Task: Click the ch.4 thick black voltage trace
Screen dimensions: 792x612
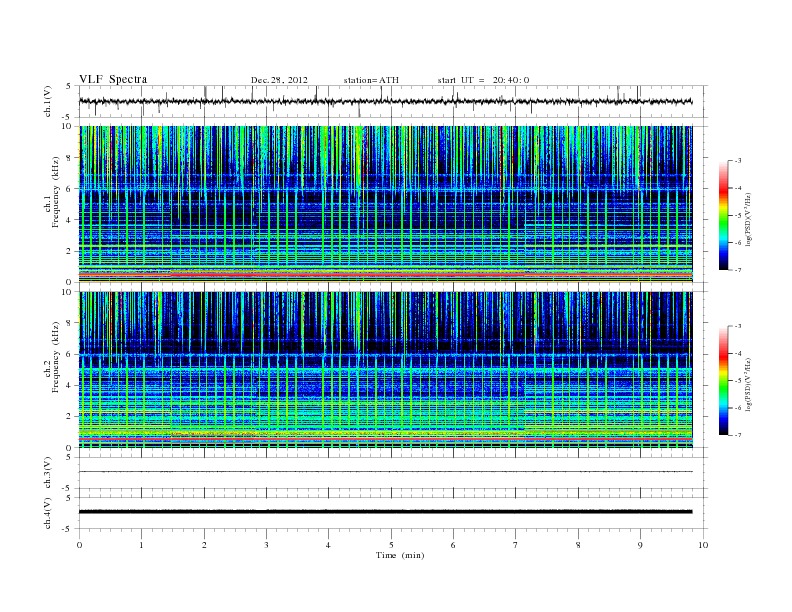Action: 385,512
